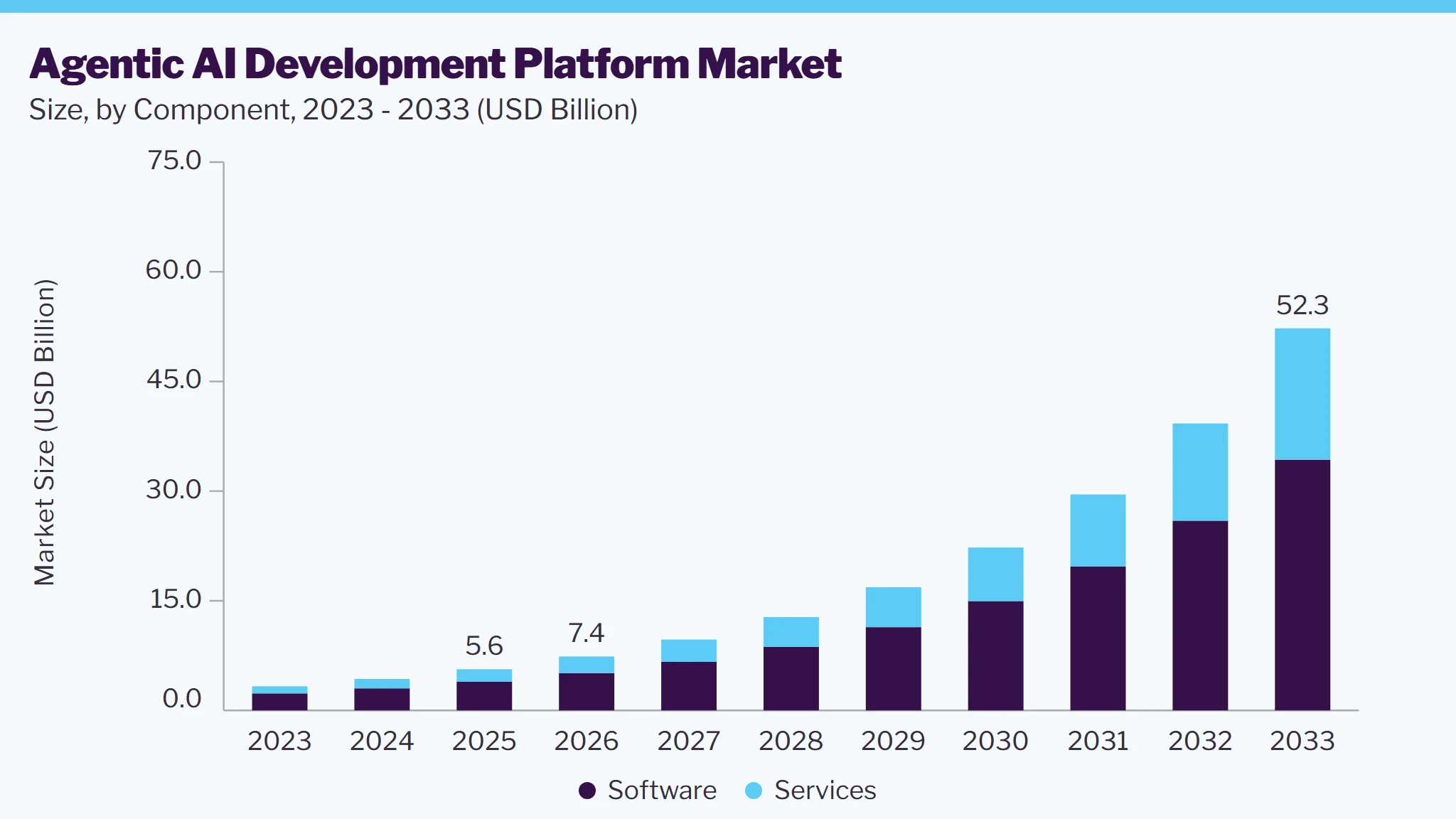Screen dimensions: 1456x819
Task: Click the 2031 x-axis label
Action: [1098, 742]
